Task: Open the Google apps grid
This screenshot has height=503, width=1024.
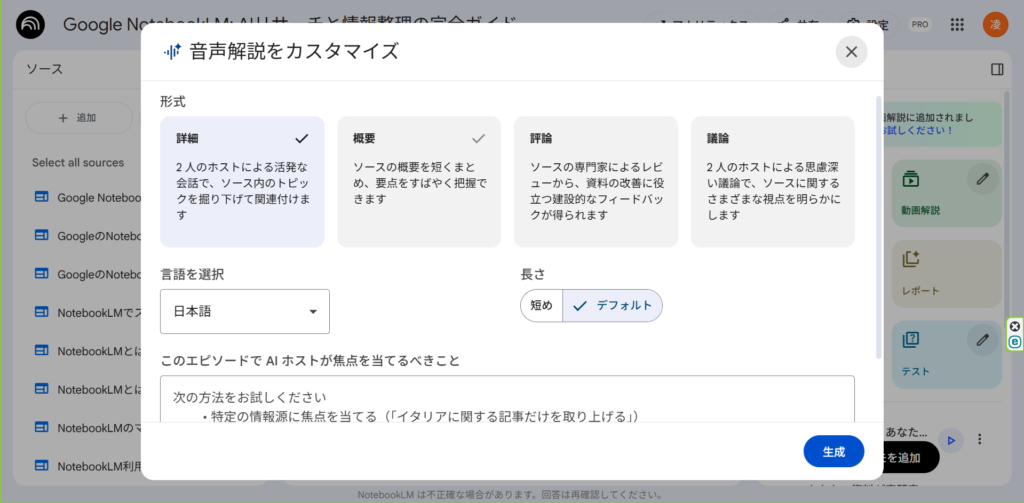Action: [x=957, y=25]
